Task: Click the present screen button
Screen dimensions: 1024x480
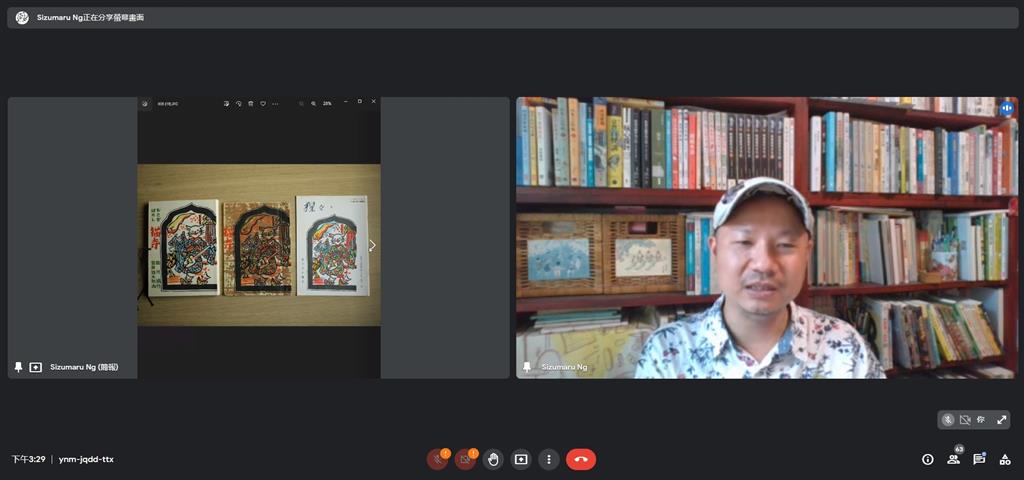Action: [521, 459]
